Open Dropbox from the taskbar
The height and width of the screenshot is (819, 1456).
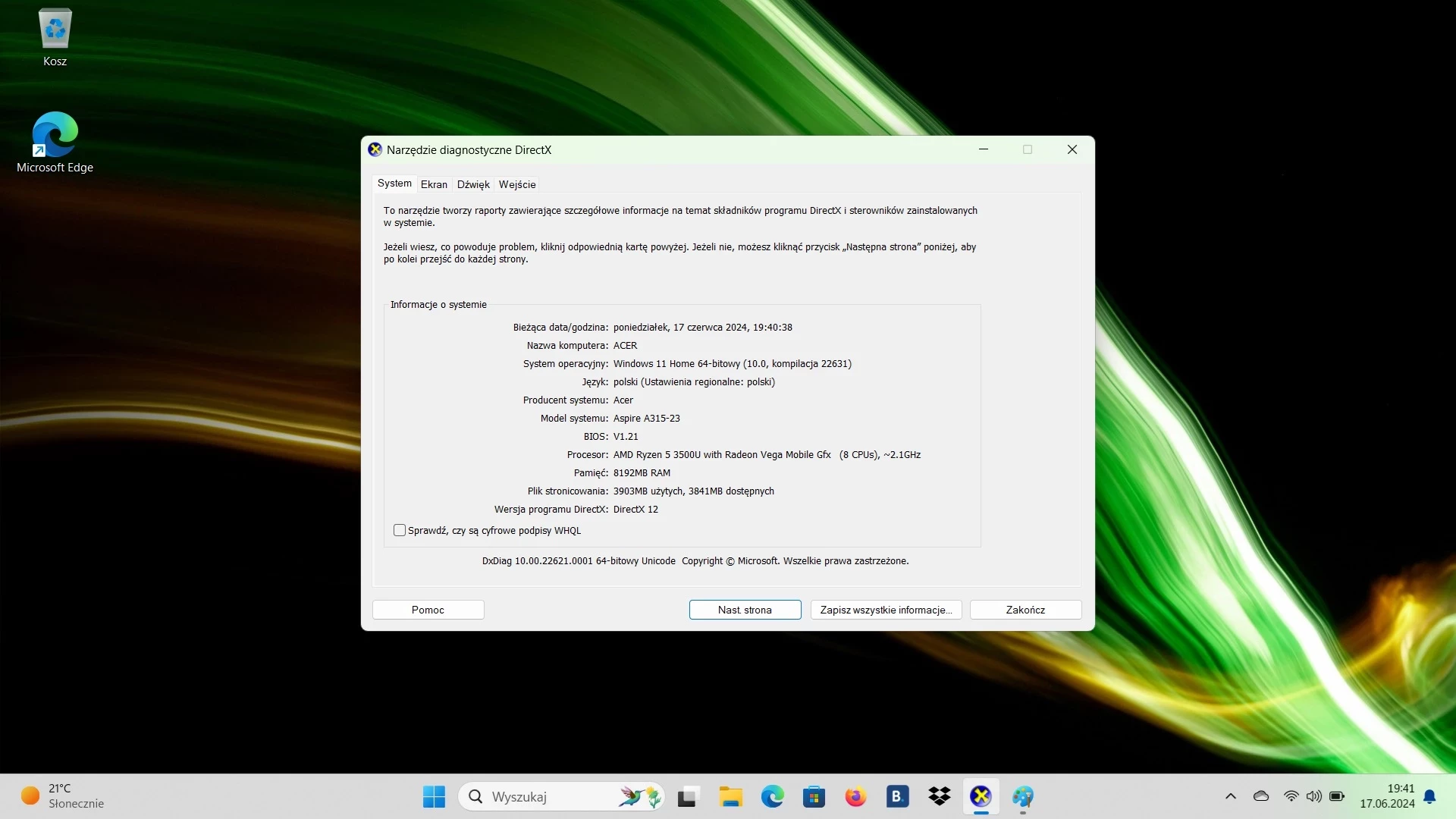[939, 796]
